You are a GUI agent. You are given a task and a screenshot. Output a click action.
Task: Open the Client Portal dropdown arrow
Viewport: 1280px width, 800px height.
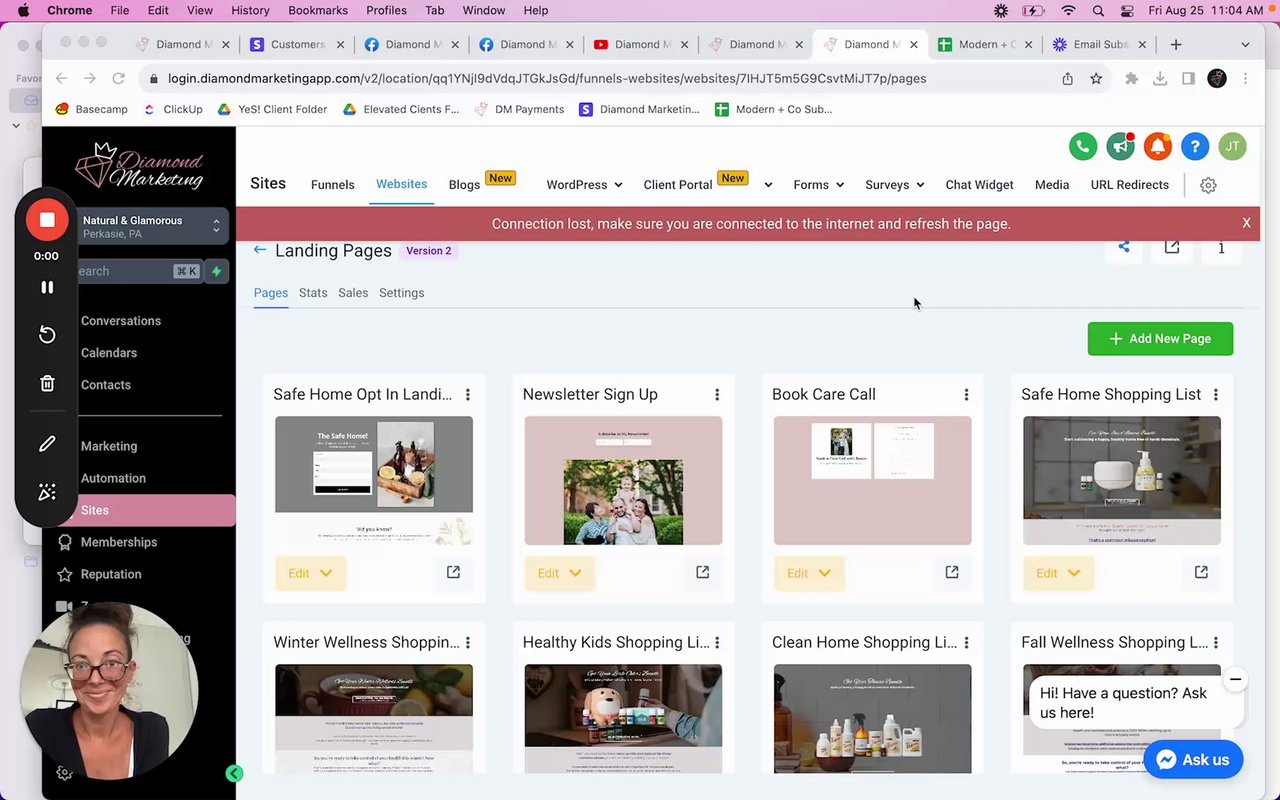click(x=768, y=185)
